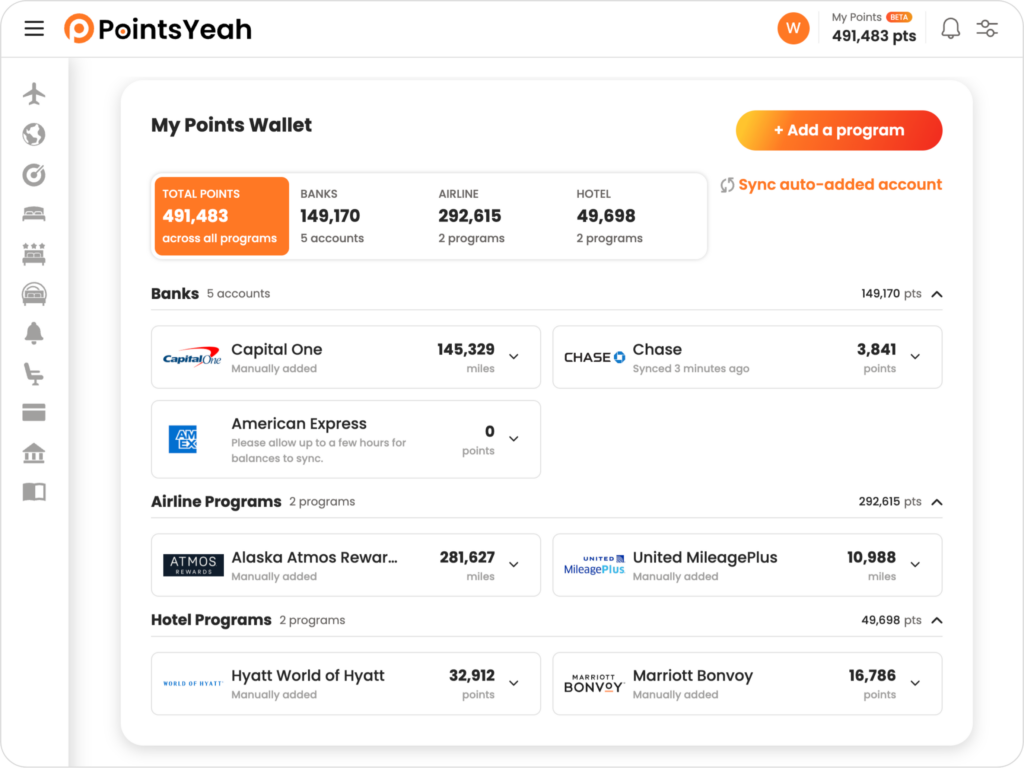1024x768 pixels.
Task: Select the bed hotel sidebar icon
Action: pos(34,214)
